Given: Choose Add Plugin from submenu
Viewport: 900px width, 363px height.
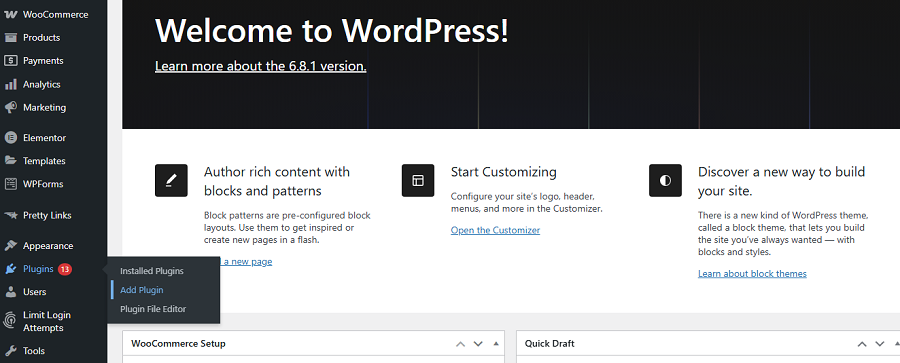Looking at the screenshot, I should coord(142,290).
